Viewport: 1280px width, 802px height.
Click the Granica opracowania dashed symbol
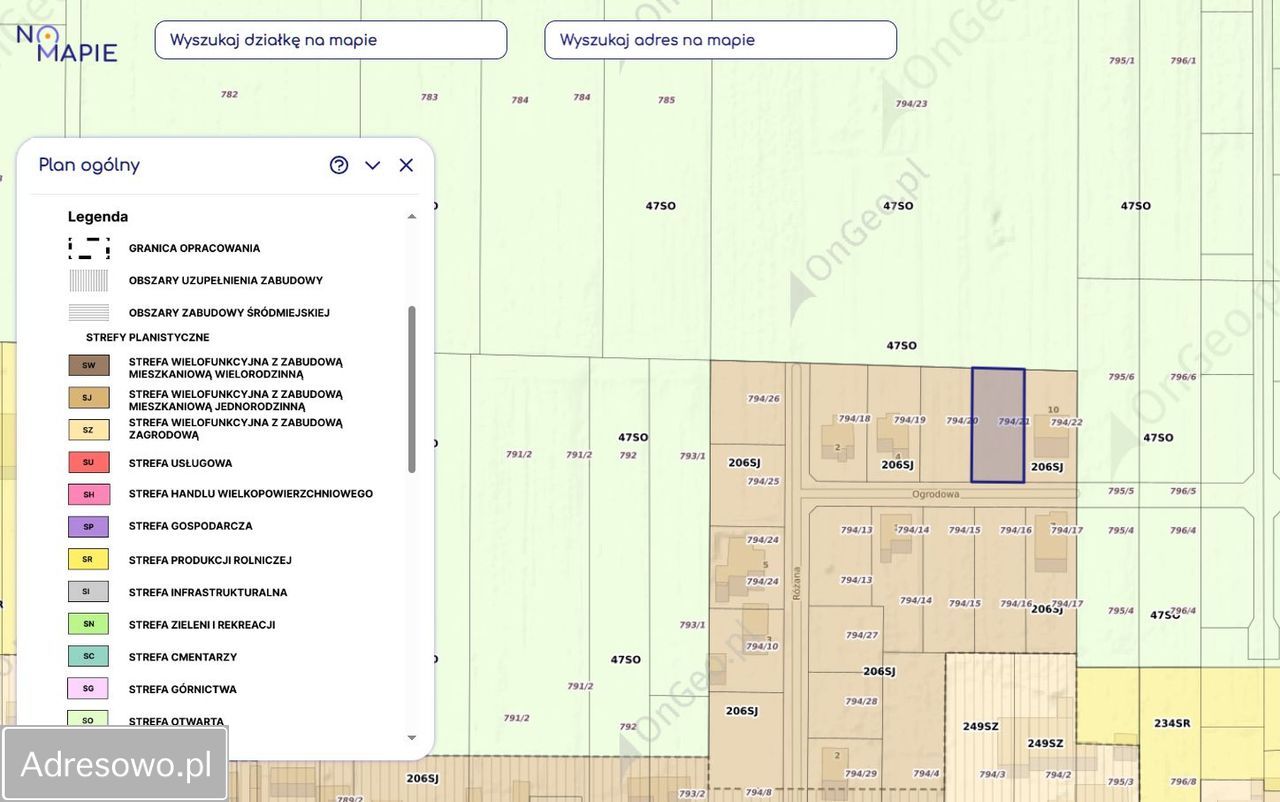89,248
